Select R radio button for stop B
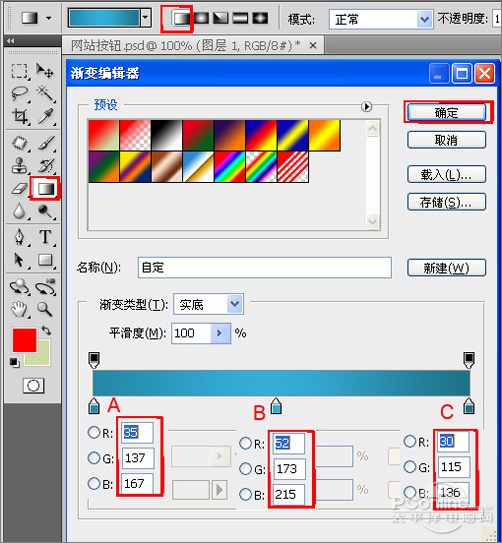This screenshot has height=543, width=502. tap(245, 443)
